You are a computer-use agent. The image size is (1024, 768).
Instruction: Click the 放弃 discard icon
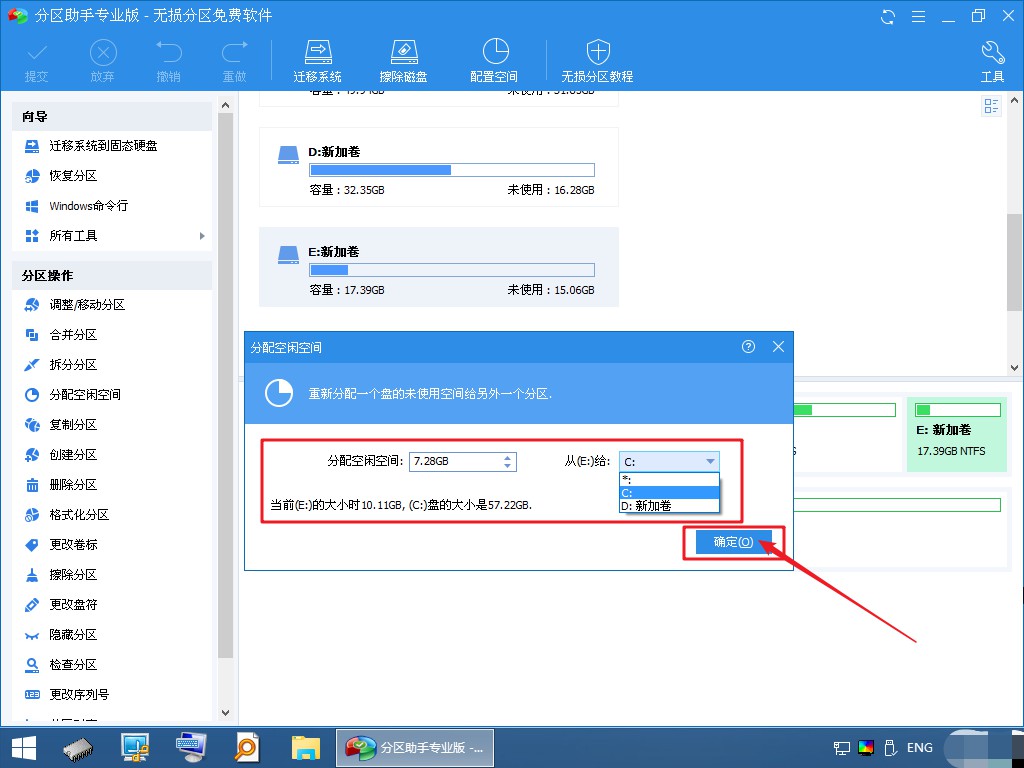[103, 61]
